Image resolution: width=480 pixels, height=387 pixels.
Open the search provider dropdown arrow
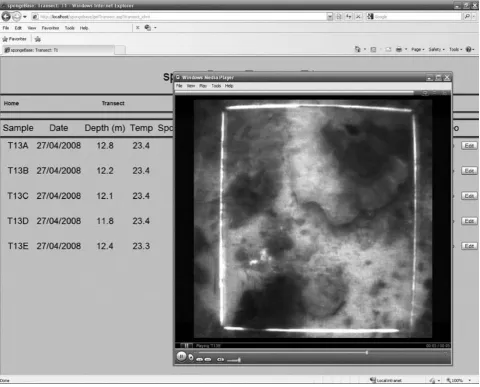point(474,16)
